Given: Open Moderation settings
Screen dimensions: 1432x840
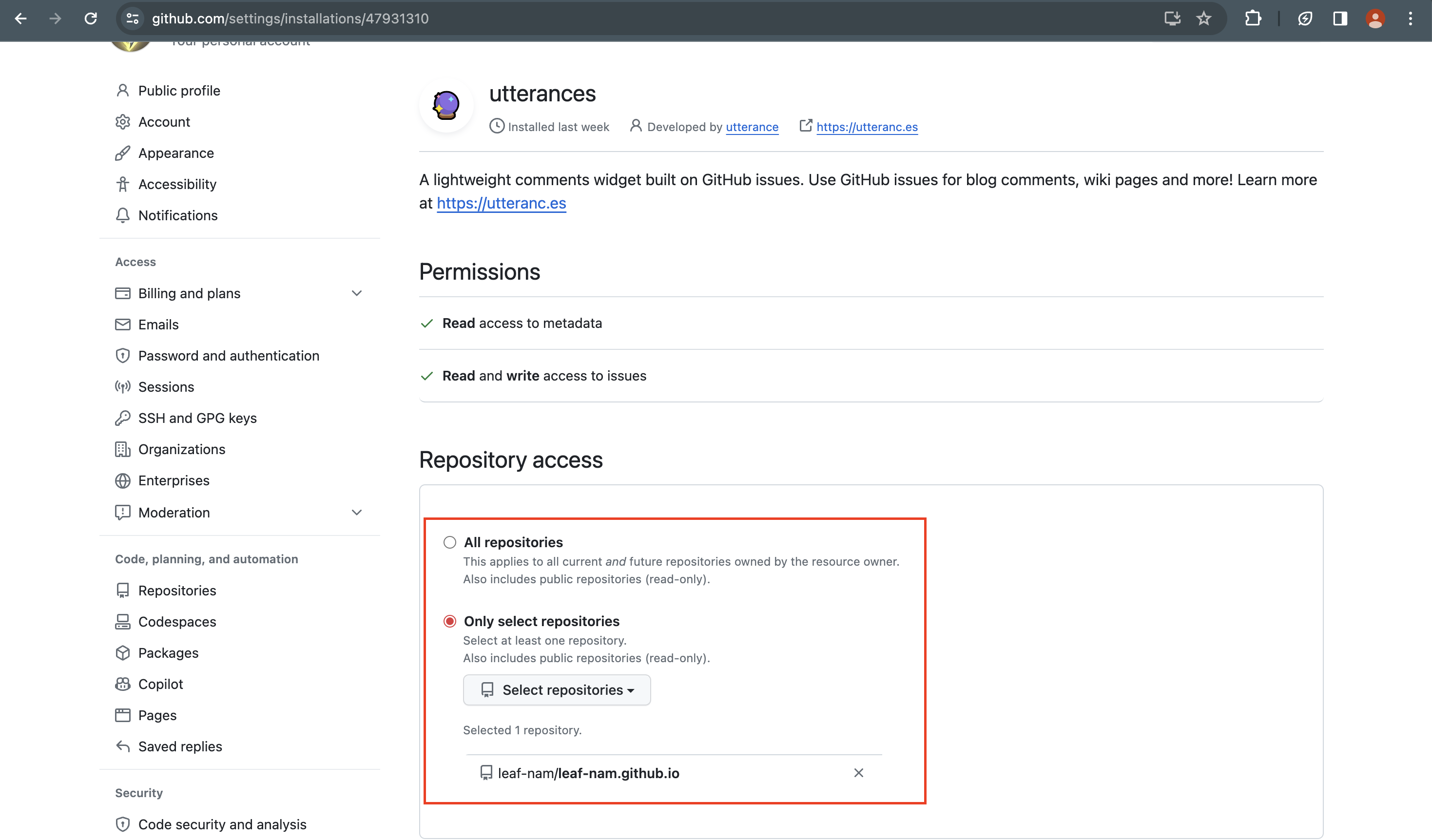Looking at the screenshot, I should pos(239,512).
